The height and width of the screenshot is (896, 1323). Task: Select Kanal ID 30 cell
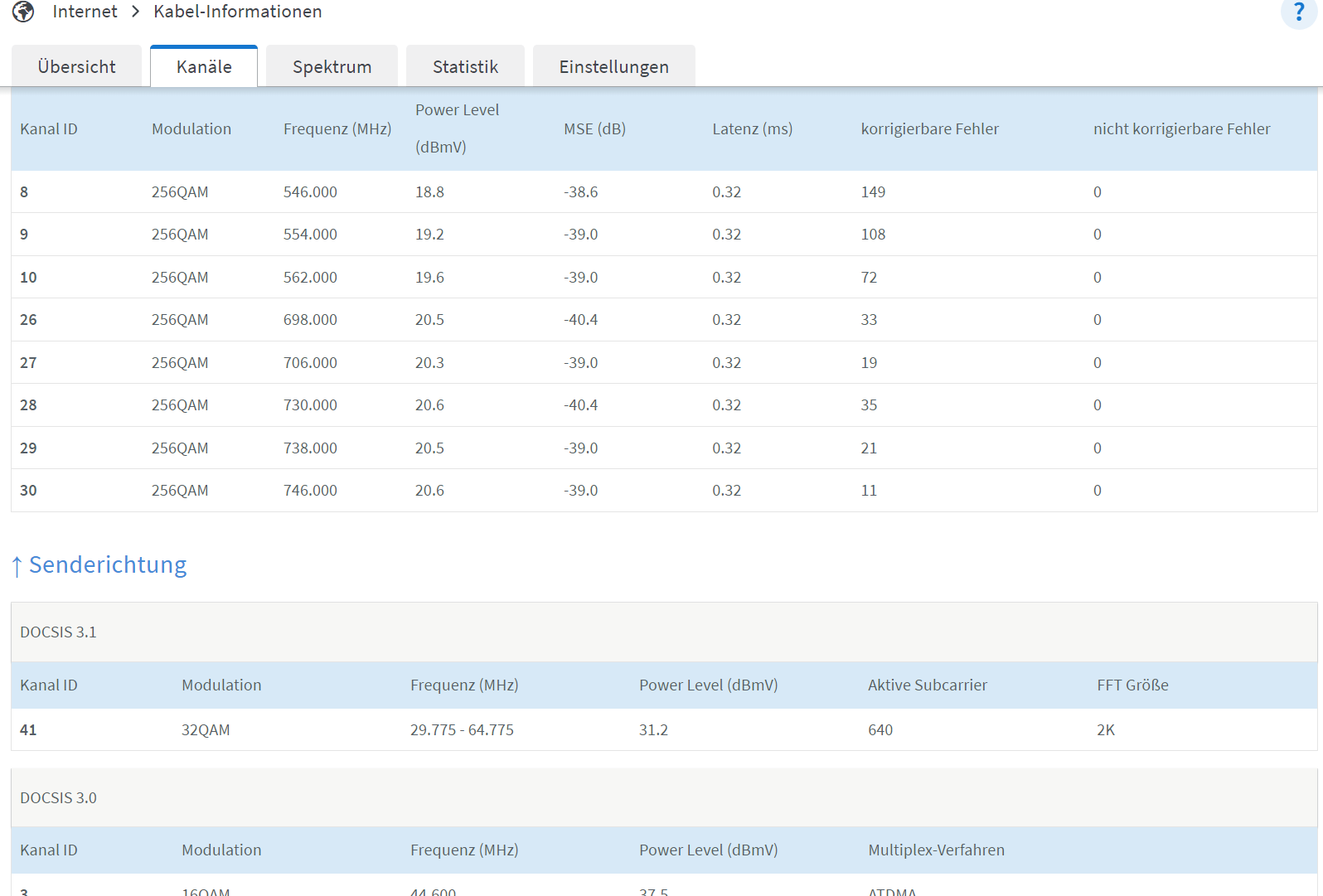click(x=28, y=490)
